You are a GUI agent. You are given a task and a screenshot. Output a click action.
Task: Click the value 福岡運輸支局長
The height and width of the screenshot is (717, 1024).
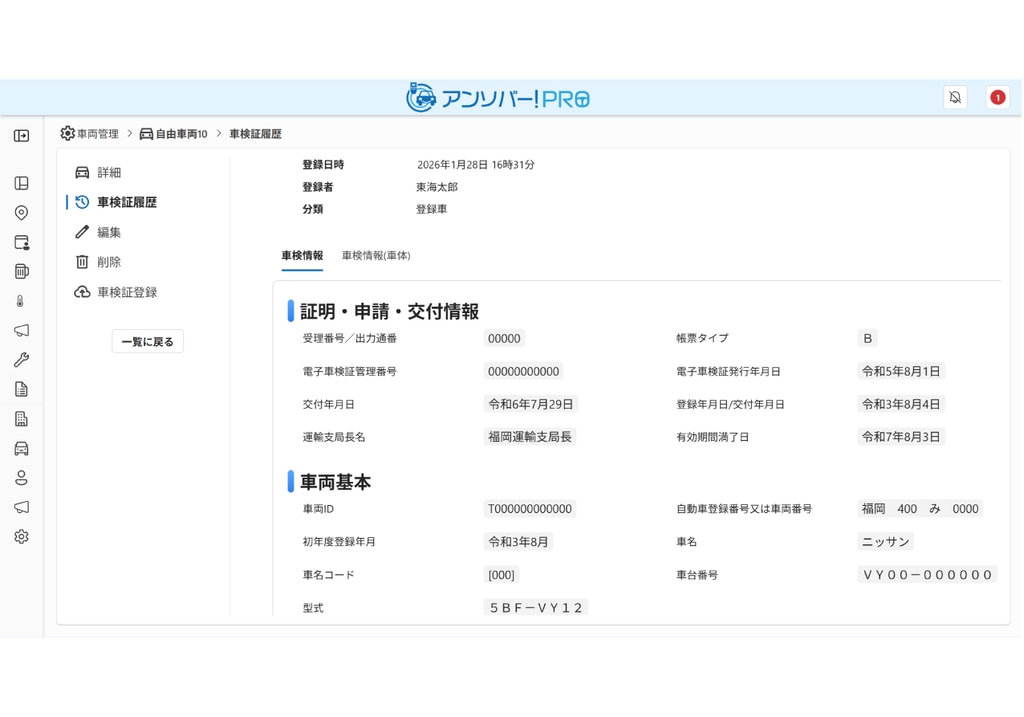tap(530, 437)
